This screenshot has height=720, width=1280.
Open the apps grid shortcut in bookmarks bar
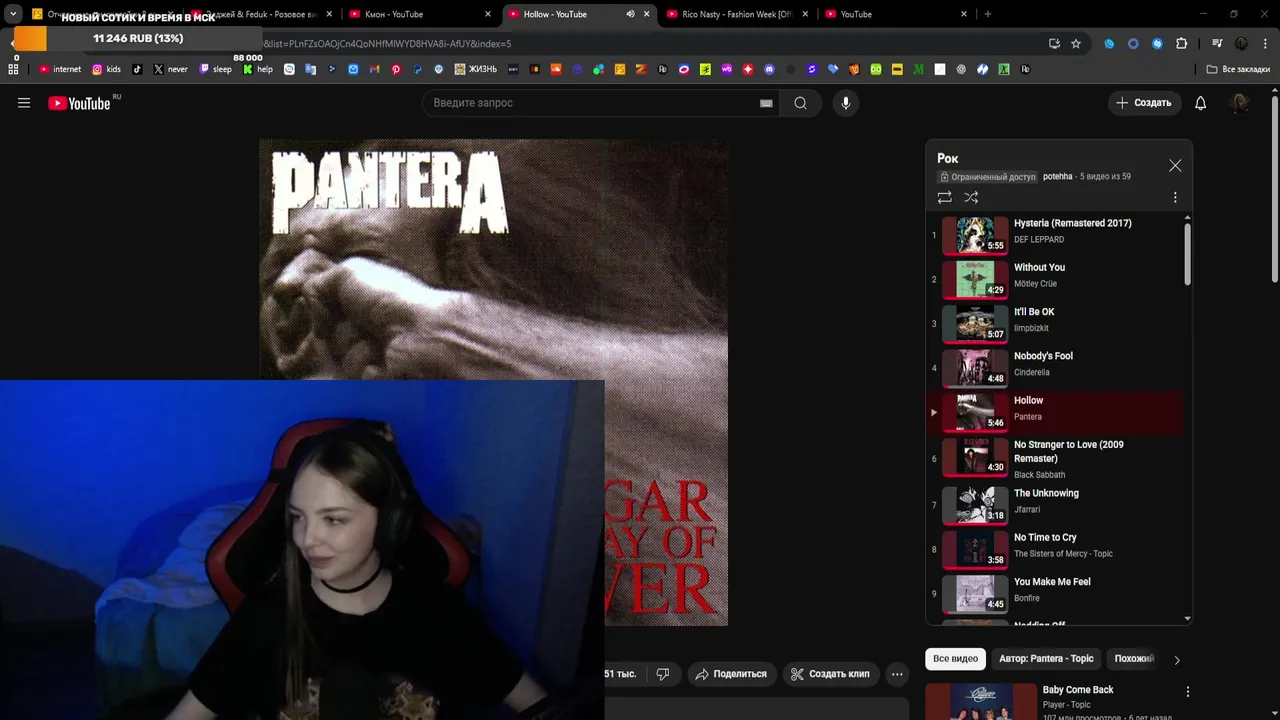coord(13,69)
